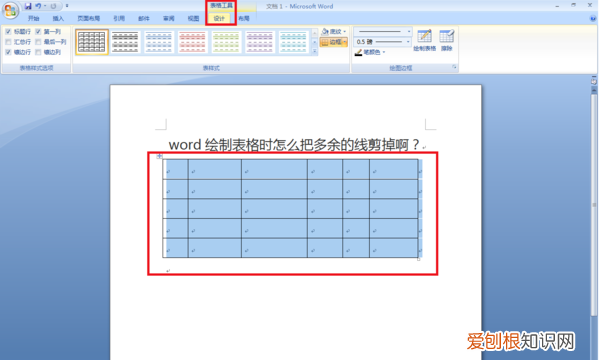
Task: Expand the full table styles gallery
Action: click(x=315, y=51)
